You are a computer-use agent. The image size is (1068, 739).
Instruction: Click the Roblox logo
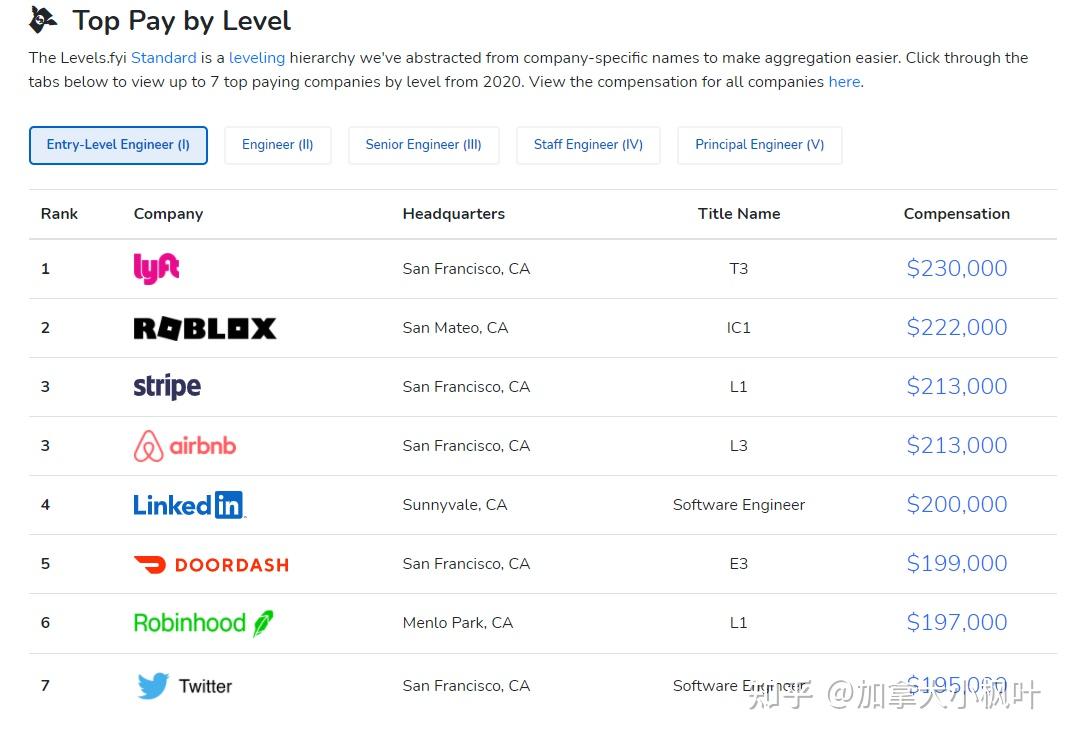[205, 328]
